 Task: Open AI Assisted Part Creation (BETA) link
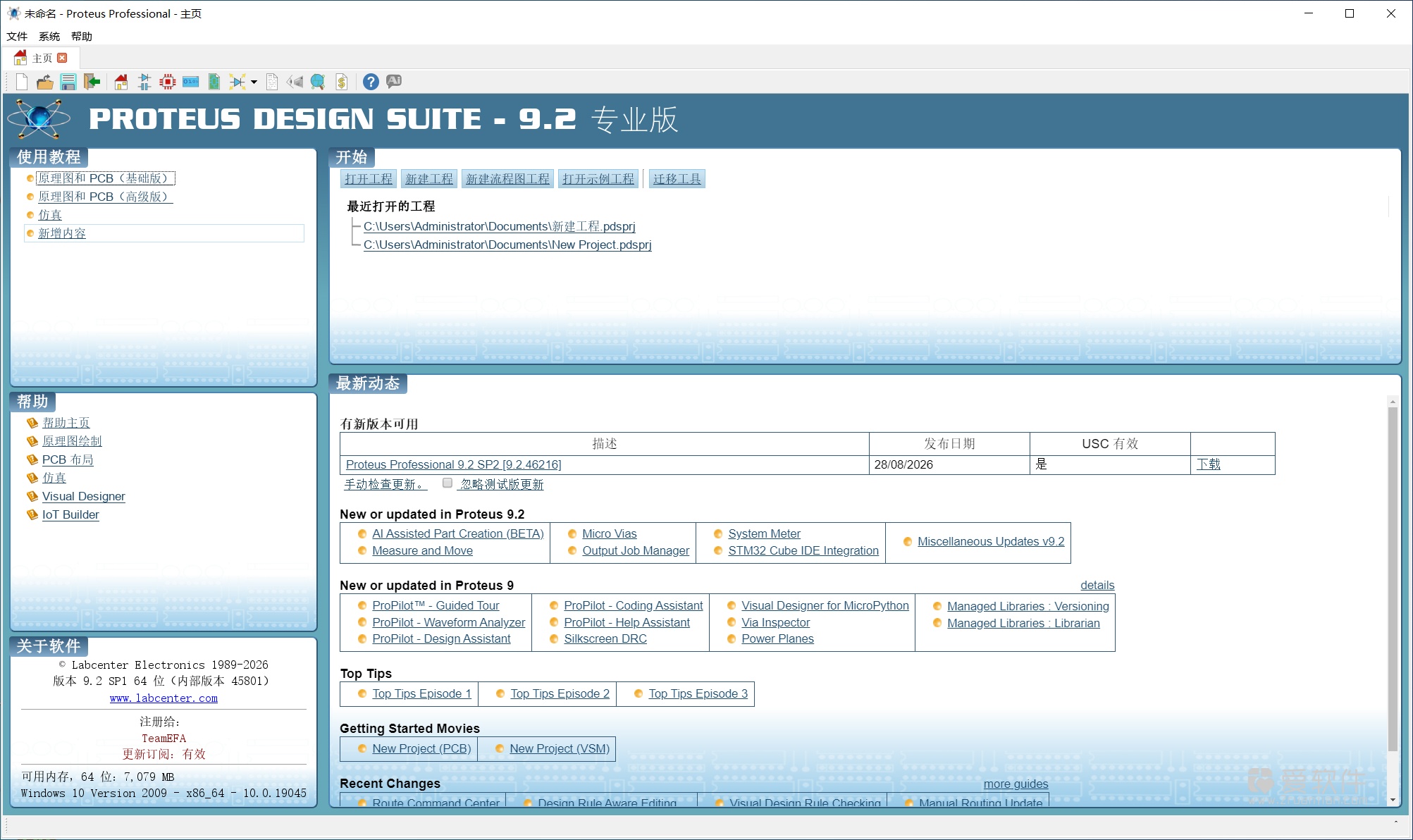pyautogui.click(x=458, y=533)
